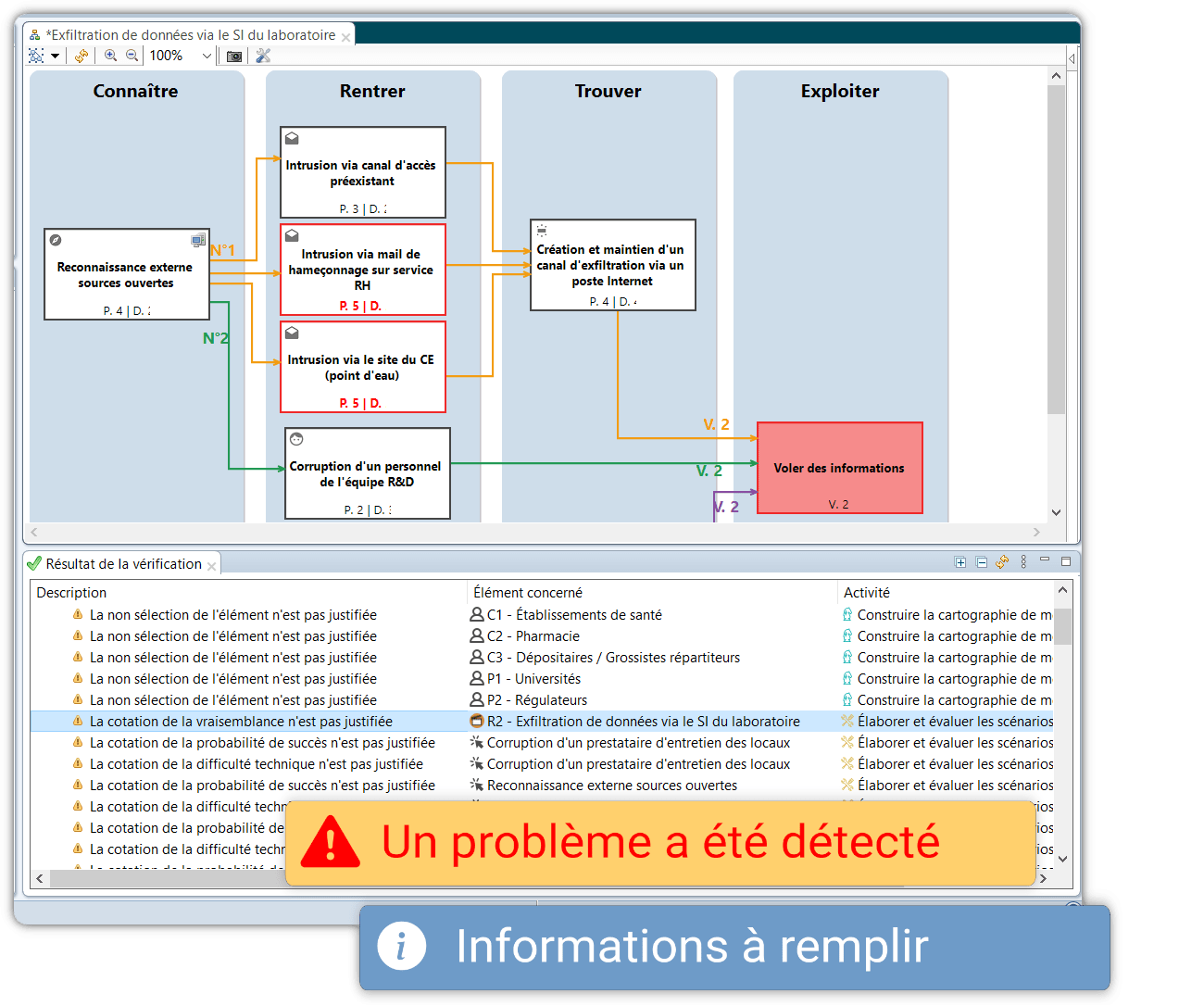Select Intrusion via canal d'accès préexistant node
This screenshot has width=1204, height=1006.
pyautogui.click(x=363, y=172)
